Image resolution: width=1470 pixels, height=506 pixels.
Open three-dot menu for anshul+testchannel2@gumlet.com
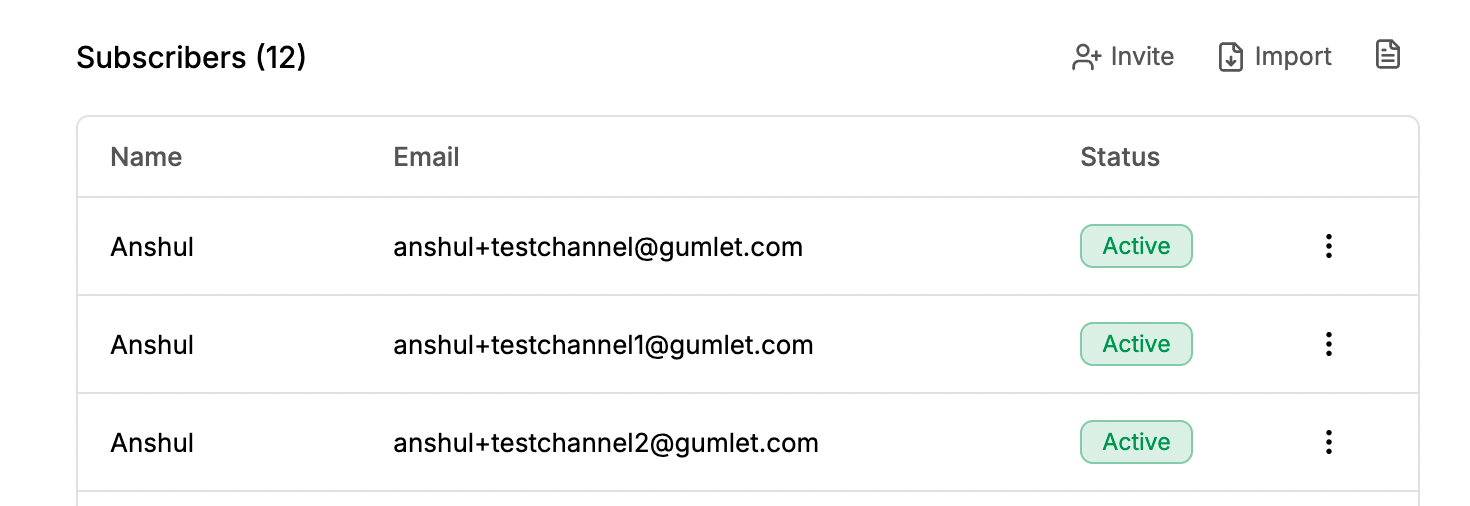point(1328,442)
